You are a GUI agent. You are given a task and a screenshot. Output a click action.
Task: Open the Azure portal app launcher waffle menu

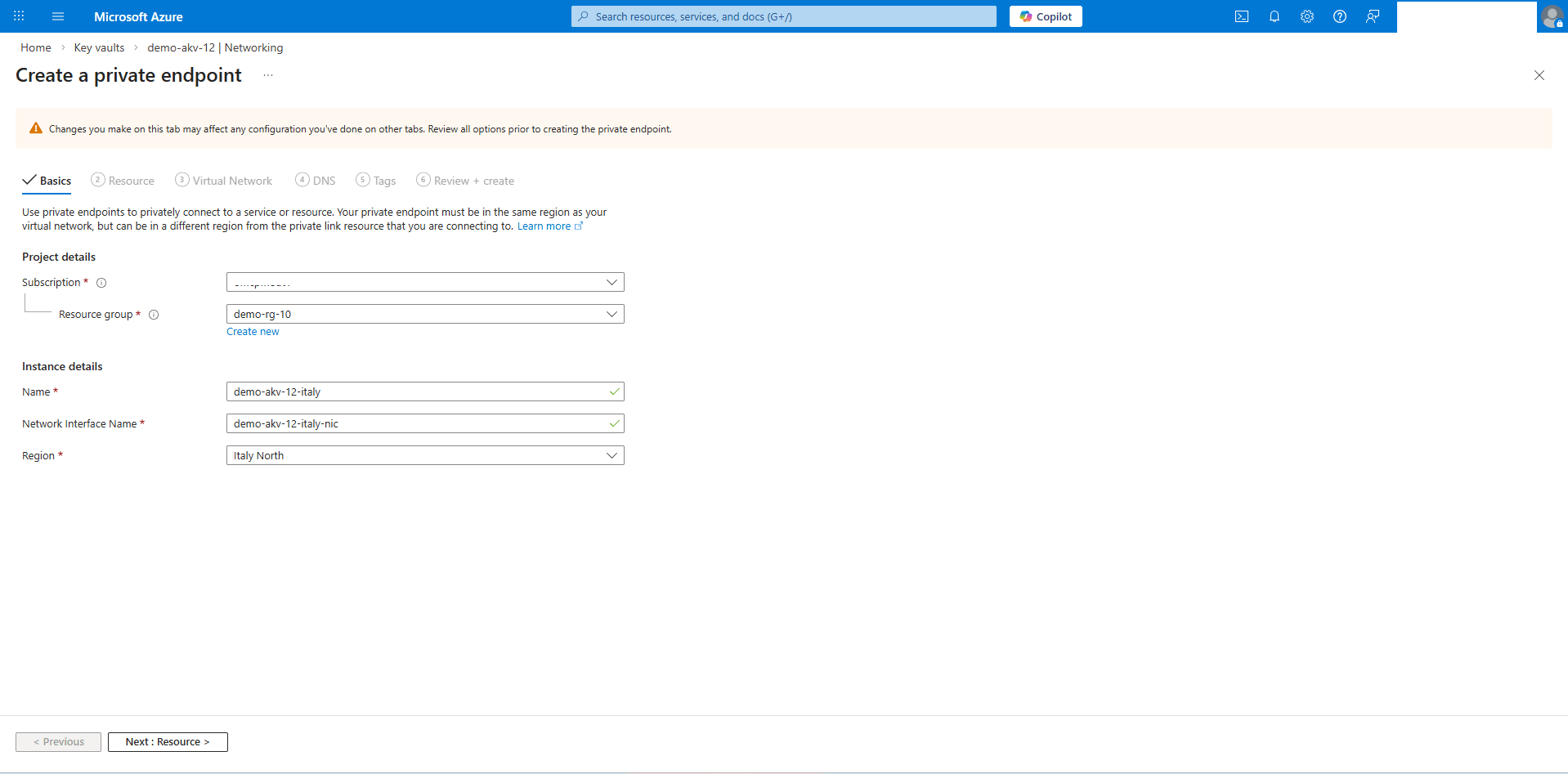point(18,16)
